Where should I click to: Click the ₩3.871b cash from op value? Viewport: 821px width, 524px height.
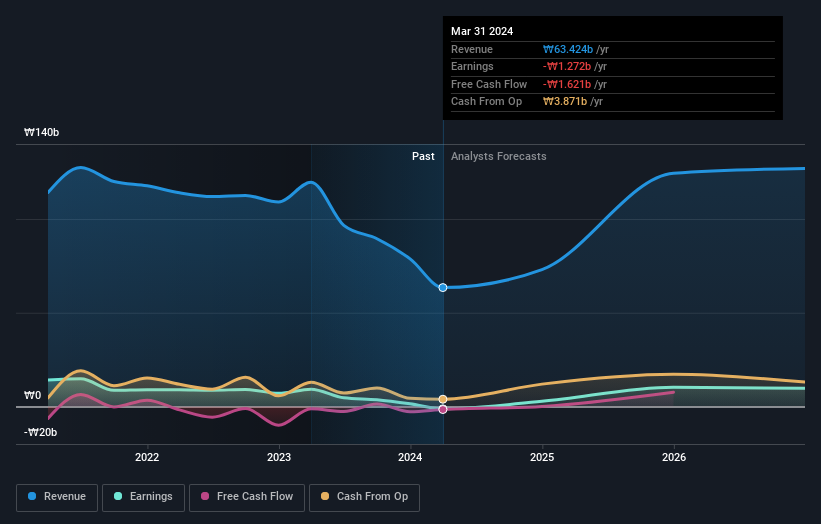coord(565,102)
